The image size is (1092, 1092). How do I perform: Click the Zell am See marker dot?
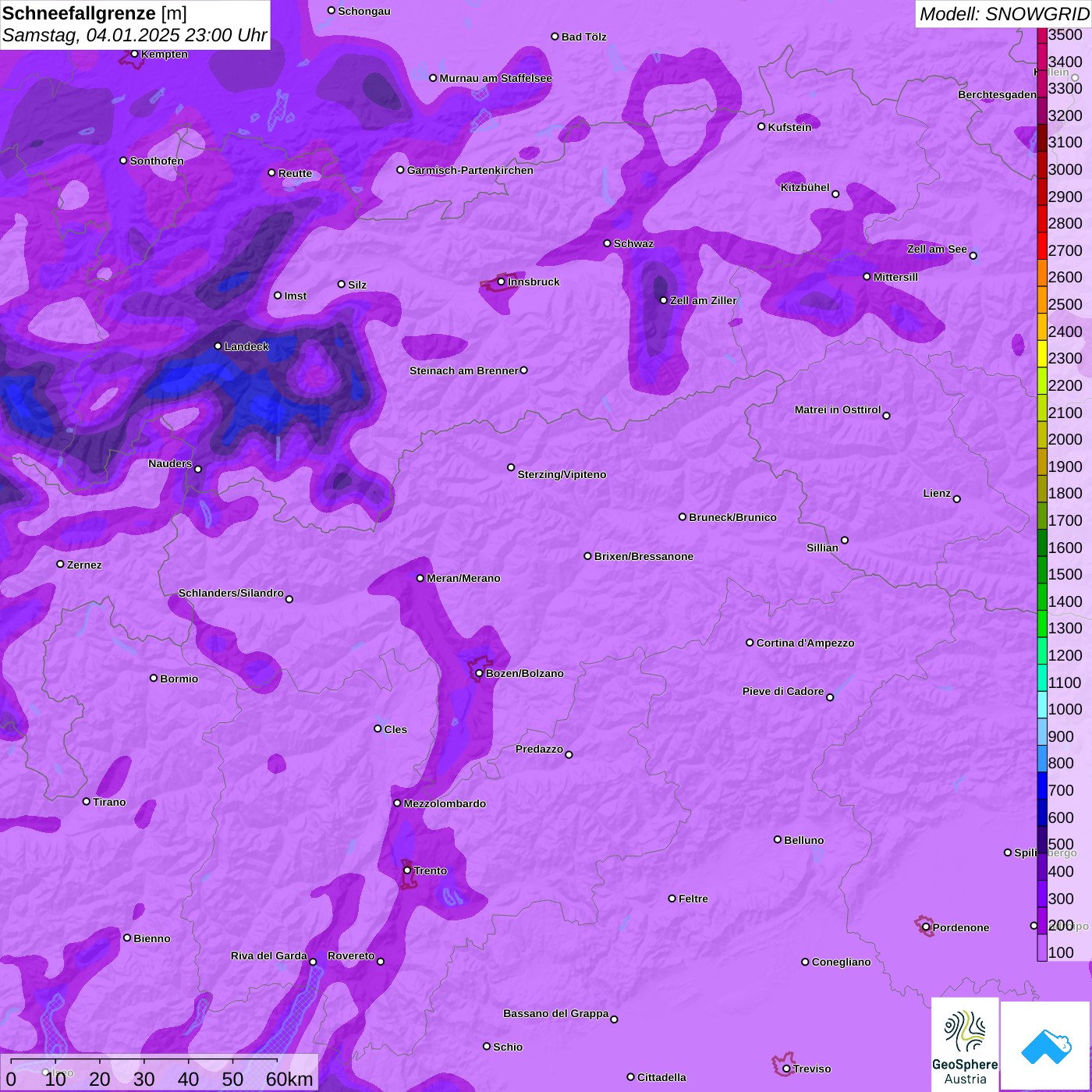(973, 255)
